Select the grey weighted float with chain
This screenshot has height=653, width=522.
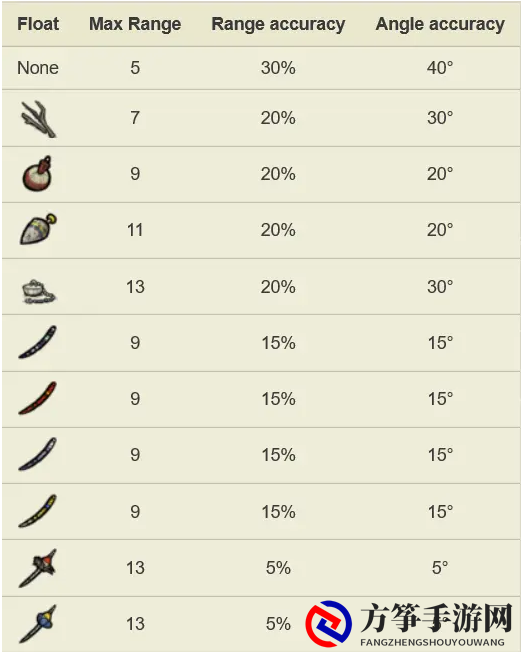coord(38,292)
